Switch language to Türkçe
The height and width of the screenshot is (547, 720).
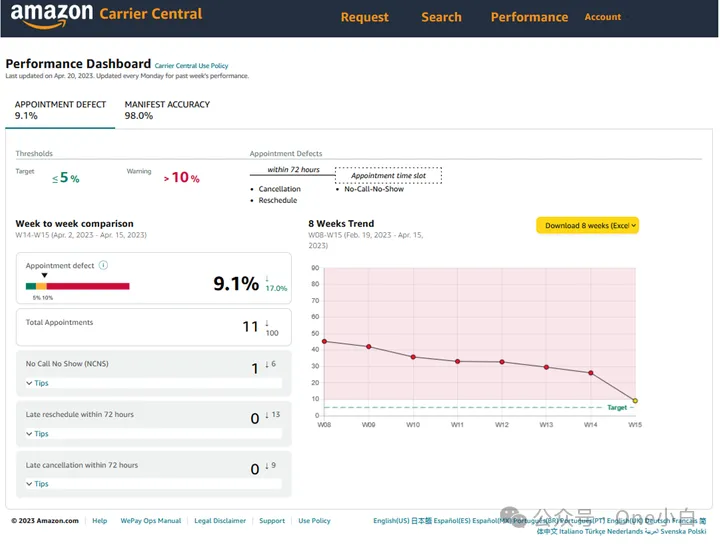[x=595, y=531]
